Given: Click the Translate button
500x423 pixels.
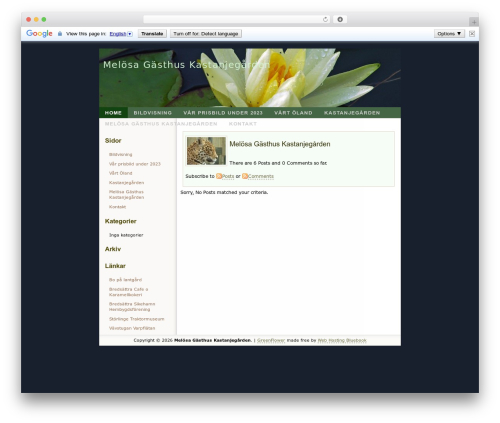Looking at the screenshot, I should pyautogui.click(x=152, y=34).
